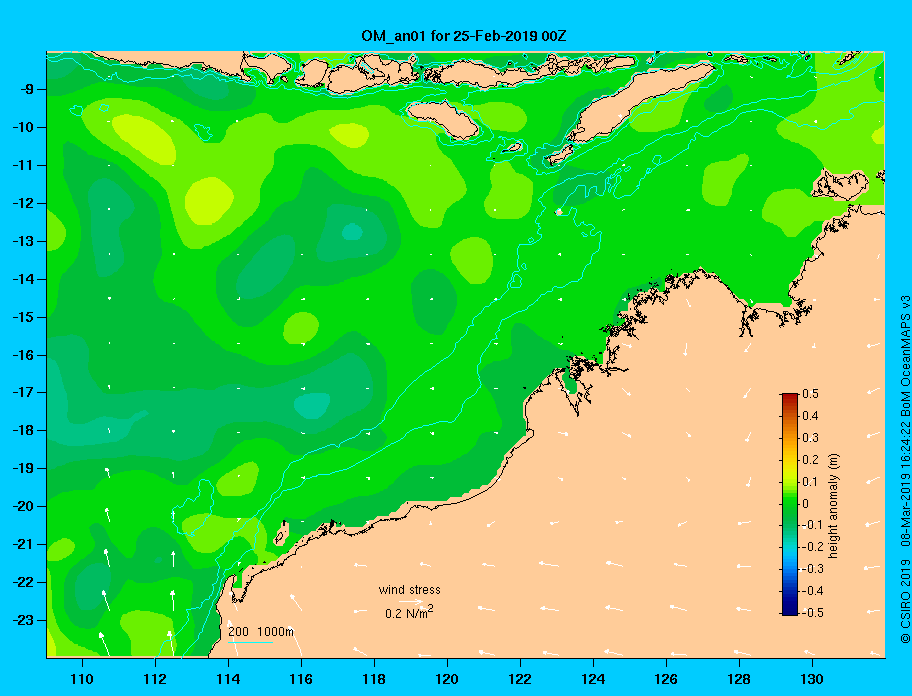Screen dimensions: 912x696
Task: Click latitude label "-10" on the y-axis
Action: [x=22, y=127]
